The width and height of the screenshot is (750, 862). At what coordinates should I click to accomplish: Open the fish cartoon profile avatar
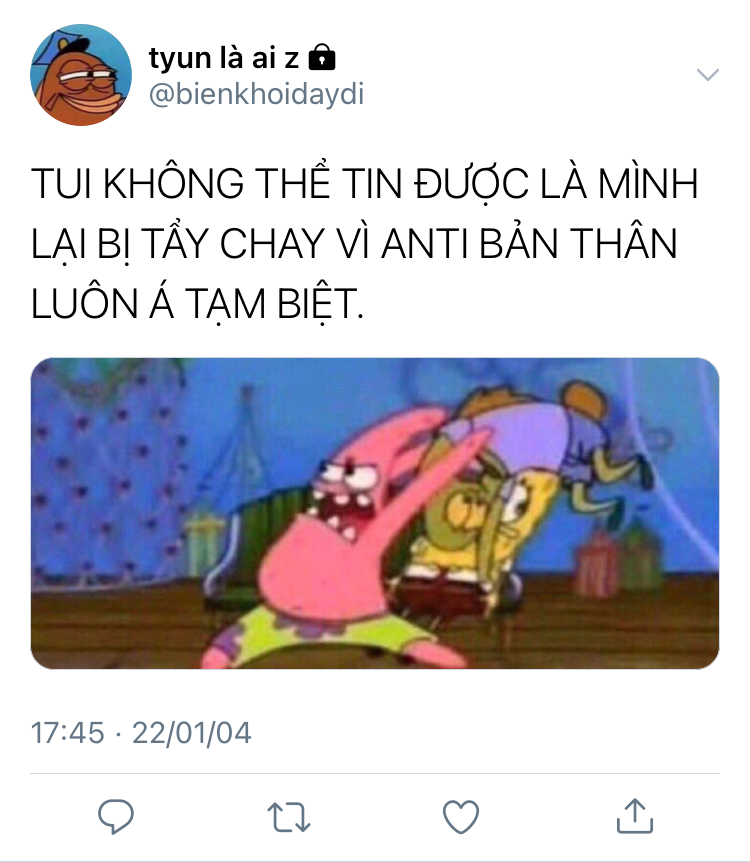(x=81, y=75)
